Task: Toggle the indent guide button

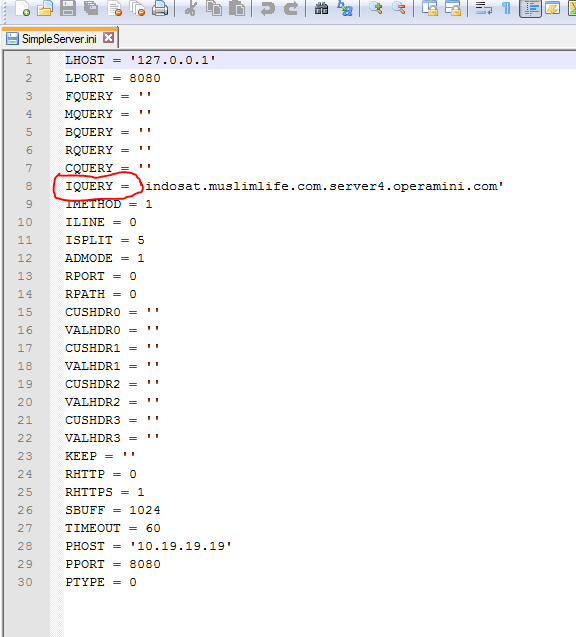Action: coord(530,8)
